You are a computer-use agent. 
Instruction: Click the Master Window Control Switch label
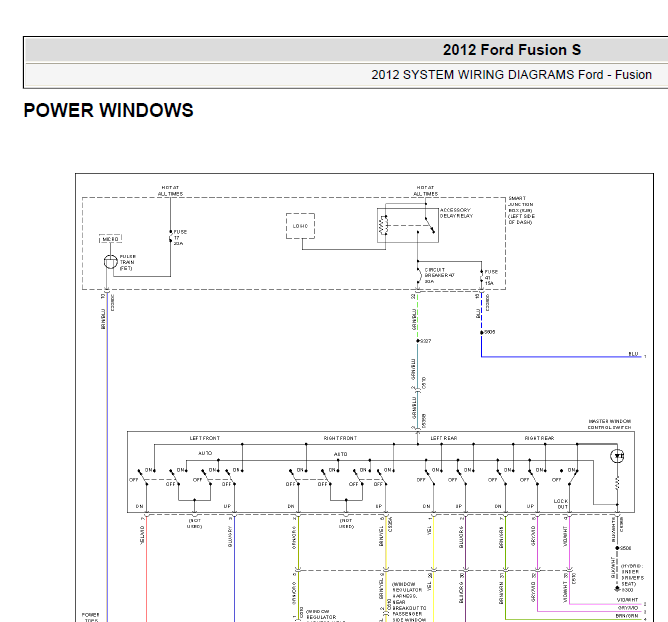click(610, 424)
